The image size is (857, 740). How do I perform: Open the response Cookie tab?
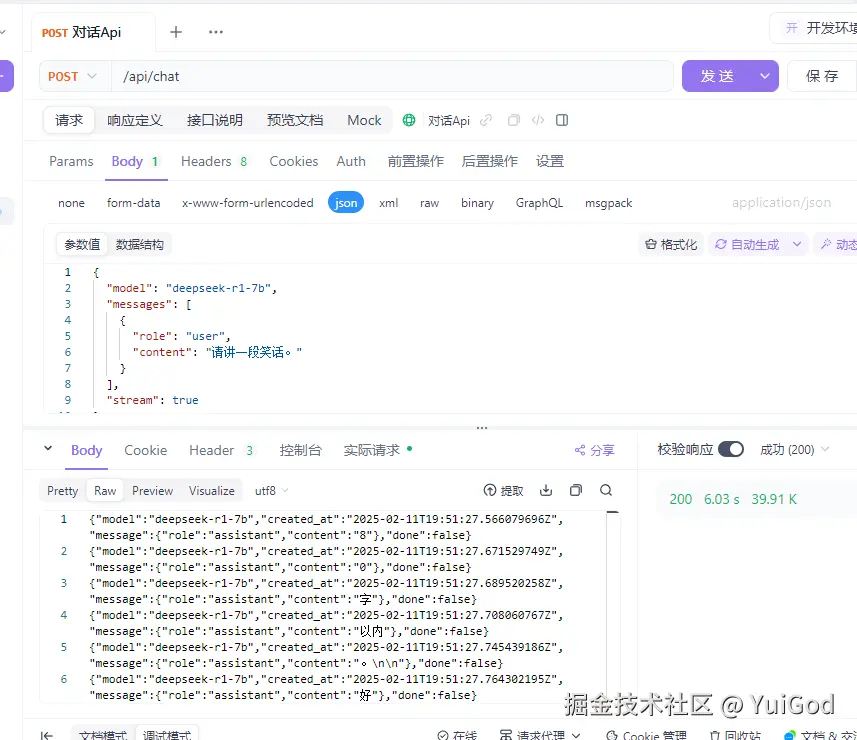(x=145, y=450)
